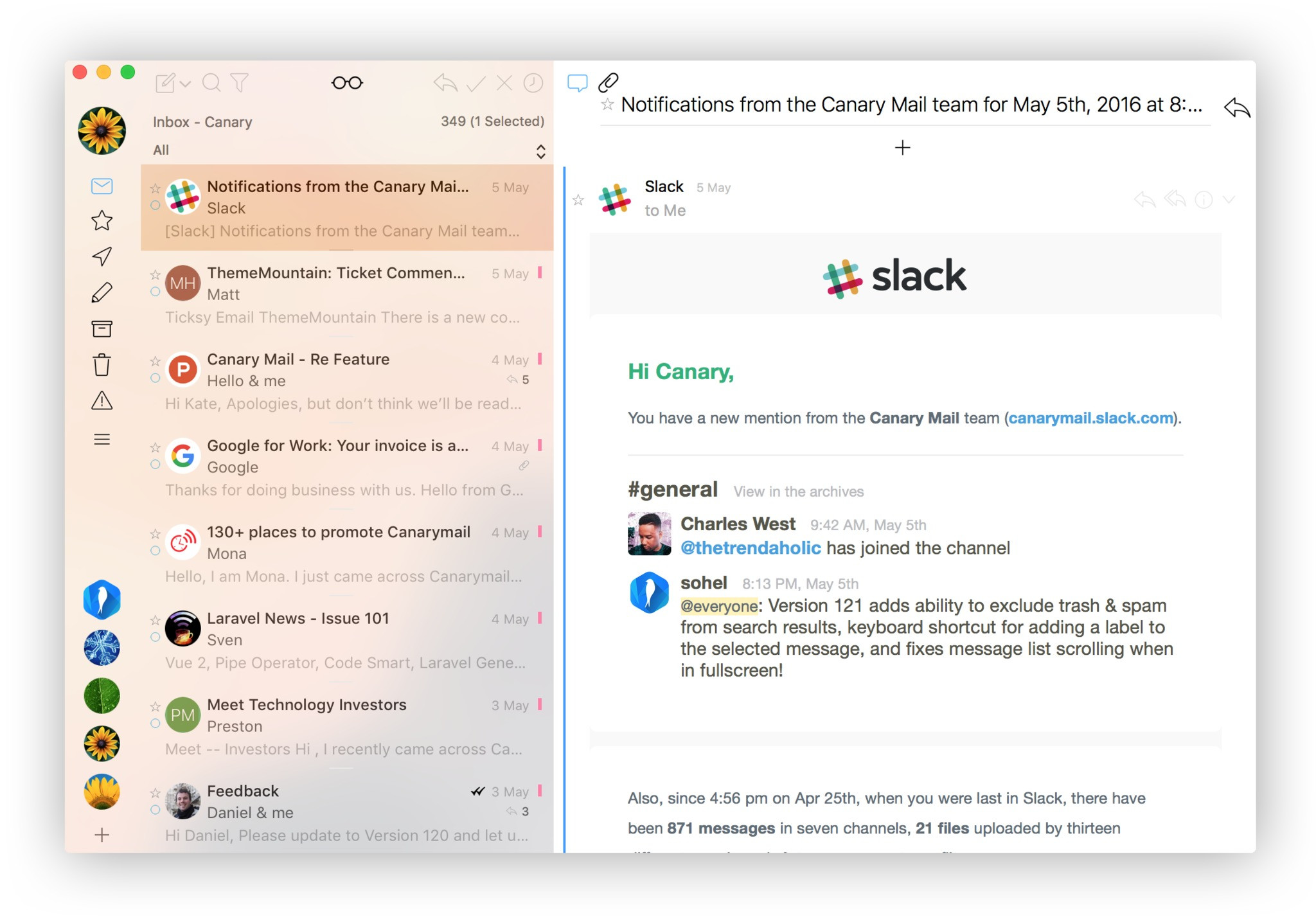Switch to the green leaf account
The width and height of the screenshot is (1316, 917).
(102, 696)
